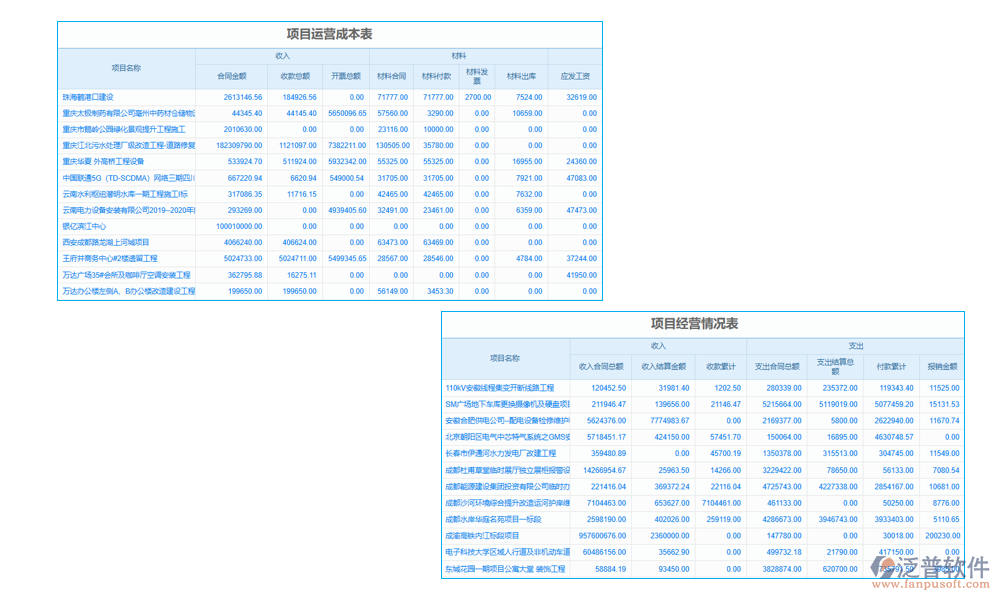Click 项目名称 header in 项目运营成本表
Image resolution: width=1000 pixels, height=600 pixels.
pyautogui.click(x=126, y=68)
